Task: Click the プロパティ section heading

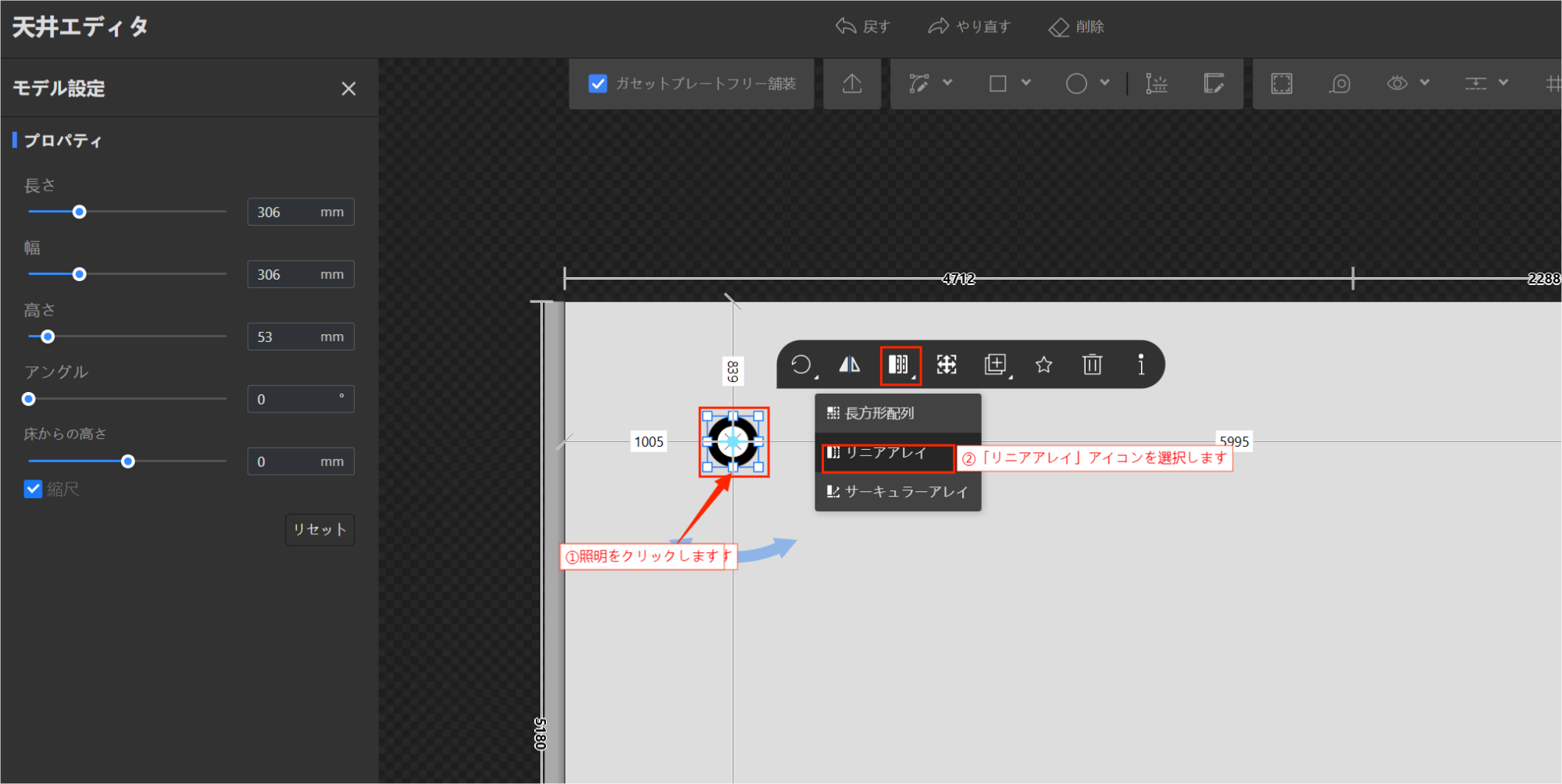Action: (x=63, y=141)
